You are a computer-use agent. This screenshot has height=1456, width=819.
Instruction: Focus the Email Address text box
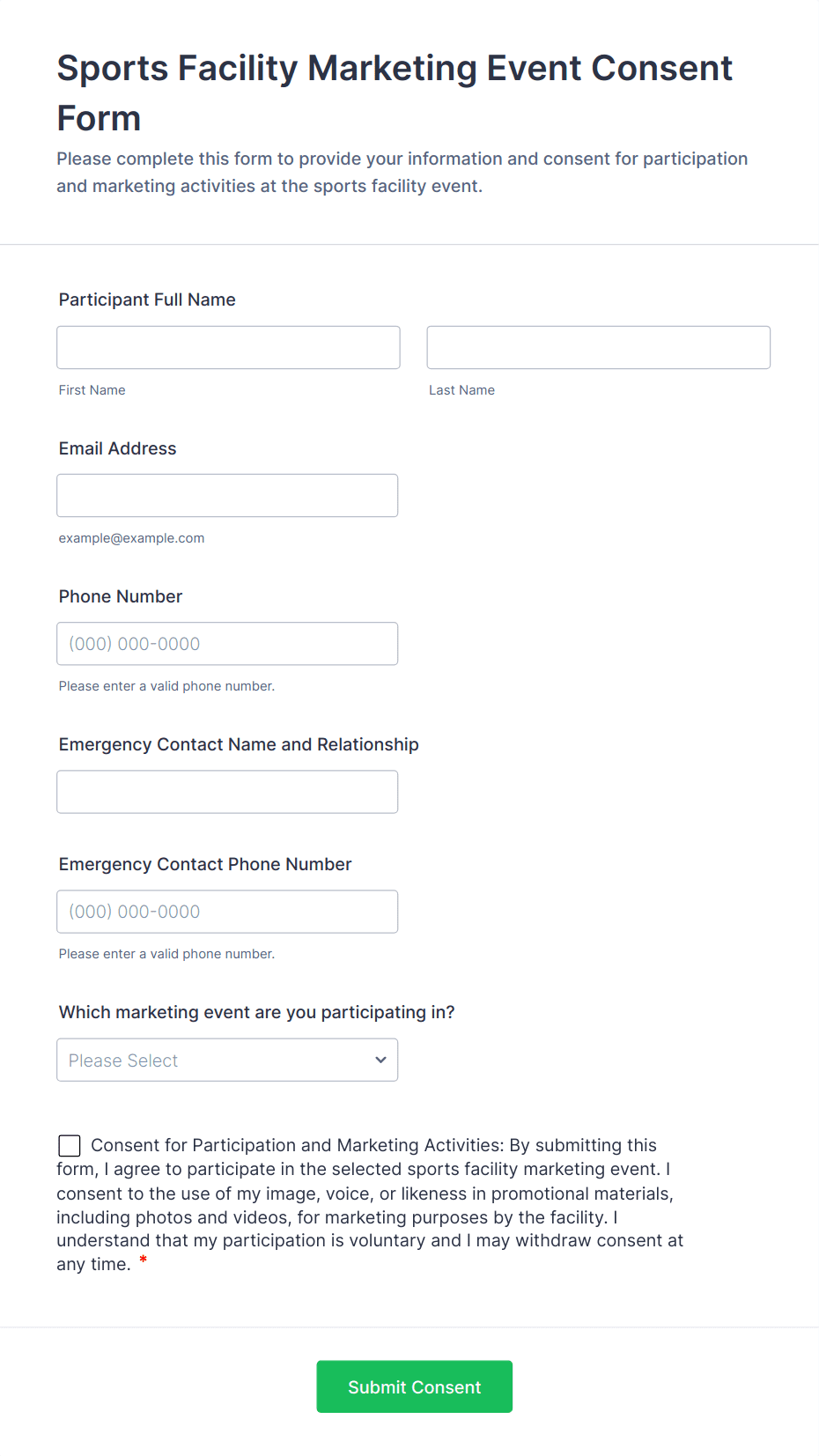[227, 495]
